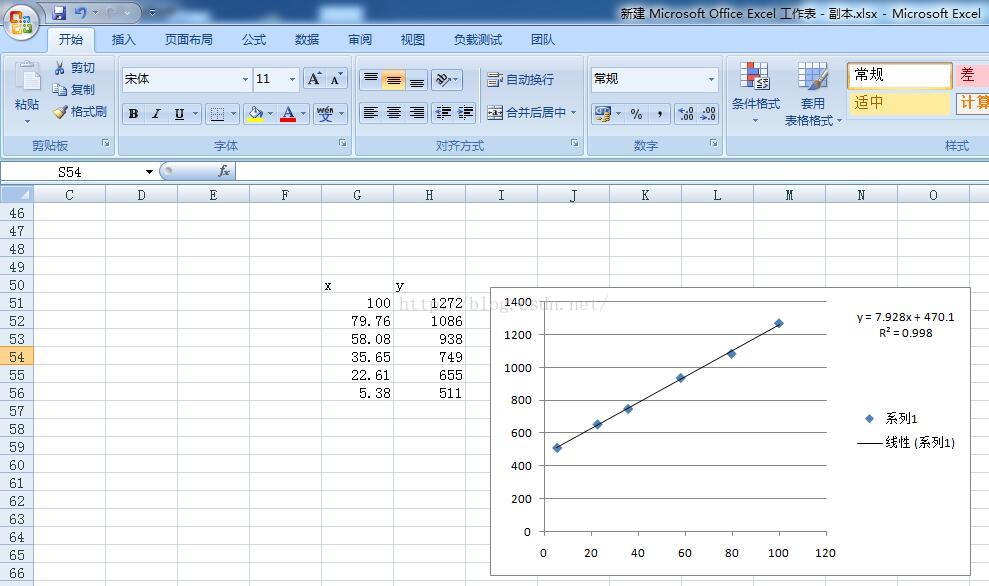Increase indent icon
Image resolution: width=989 pixels, height=586 pixels.
pyautogui.click(x=465, y=113)
